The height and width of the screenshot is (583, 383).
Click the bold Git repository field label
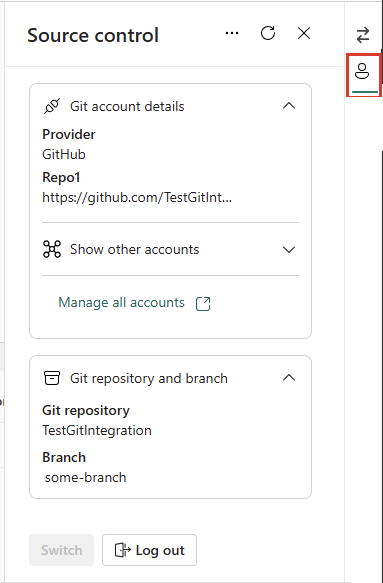point(86,410)
